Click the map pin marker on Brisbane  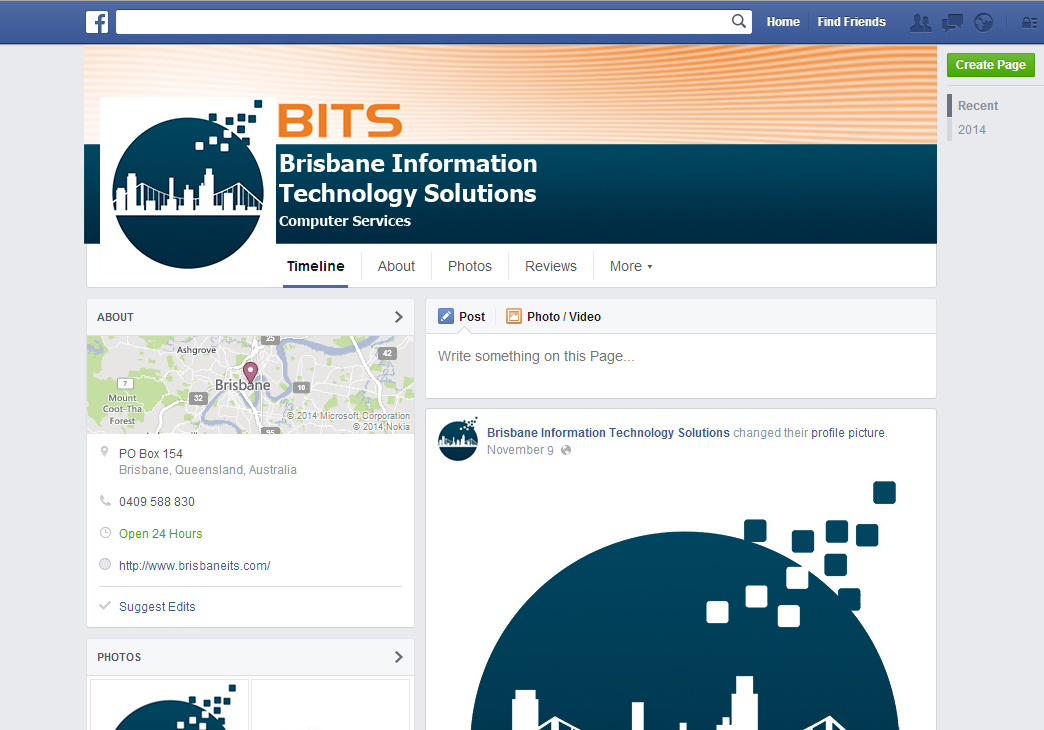point(250,373)
